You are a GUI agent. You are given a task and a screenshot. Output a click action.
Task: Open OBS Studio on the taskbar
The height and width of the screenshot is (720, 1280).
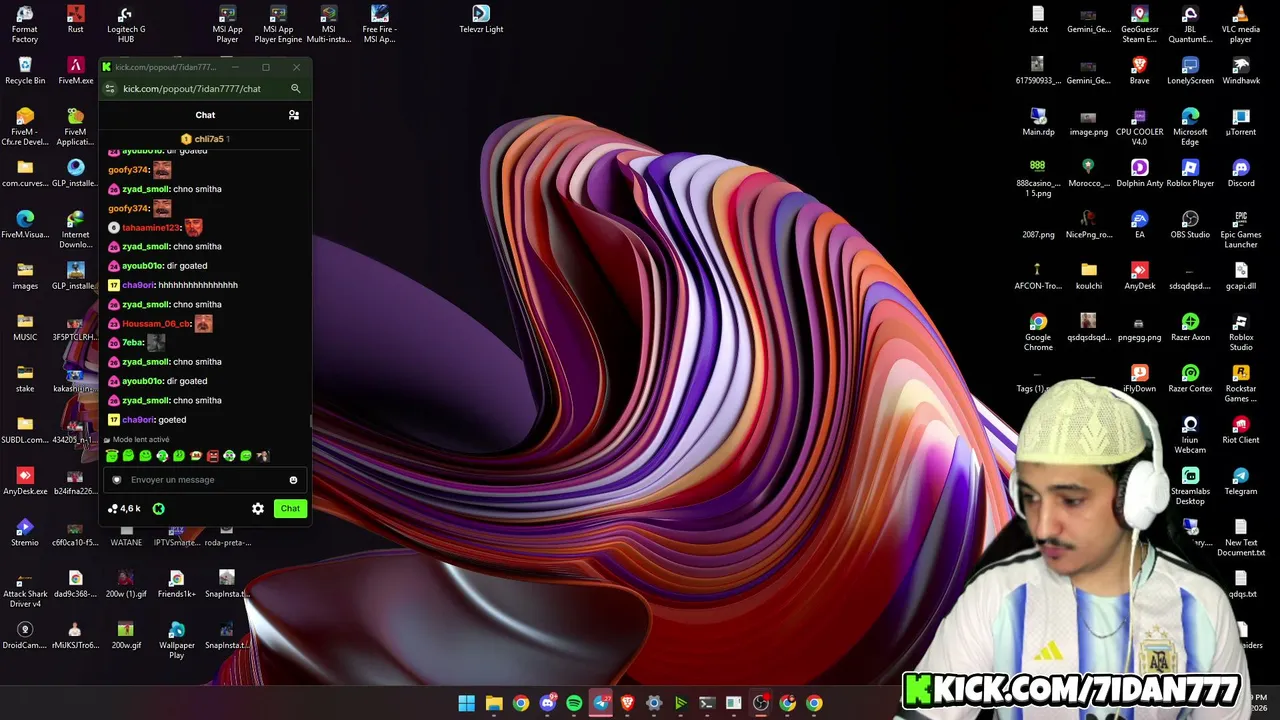[761, 703]
